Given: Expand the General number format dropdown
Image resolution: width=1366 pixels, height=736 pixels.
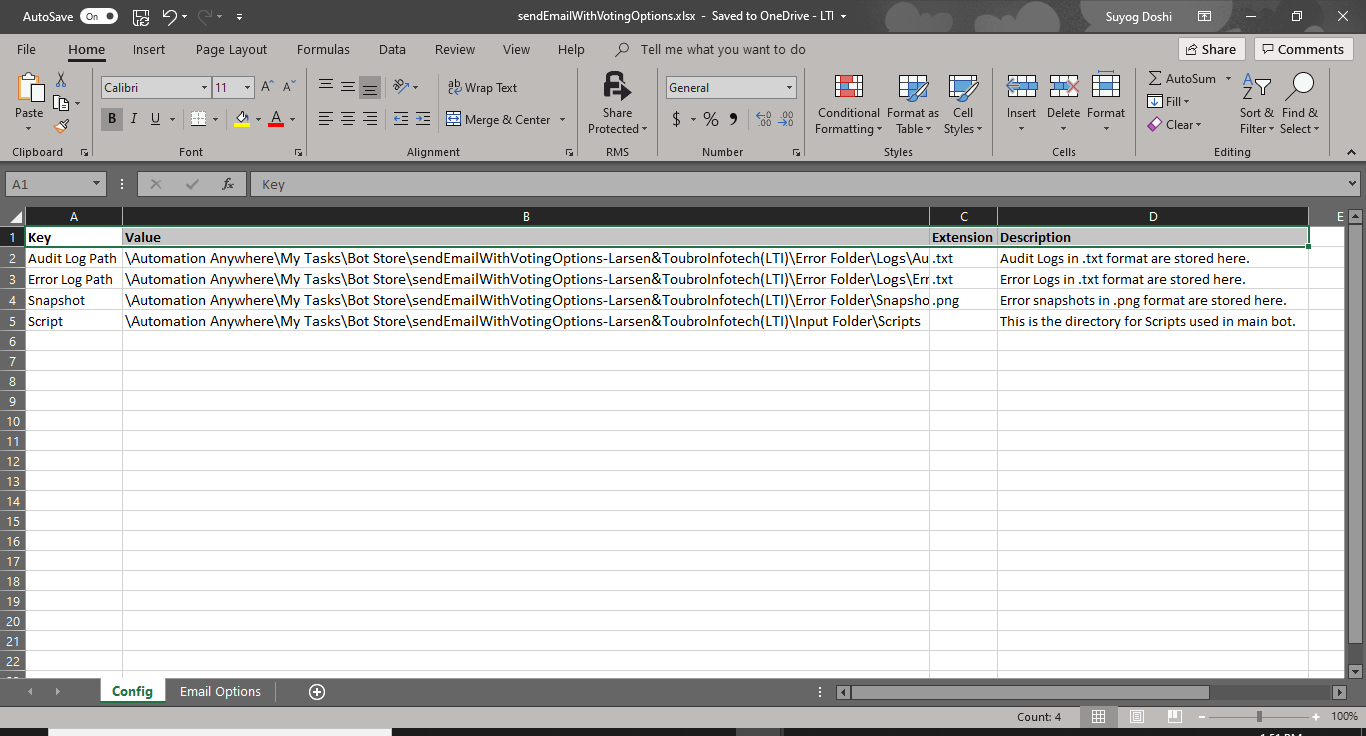Looking at the screenshot, I should (789, 88).
